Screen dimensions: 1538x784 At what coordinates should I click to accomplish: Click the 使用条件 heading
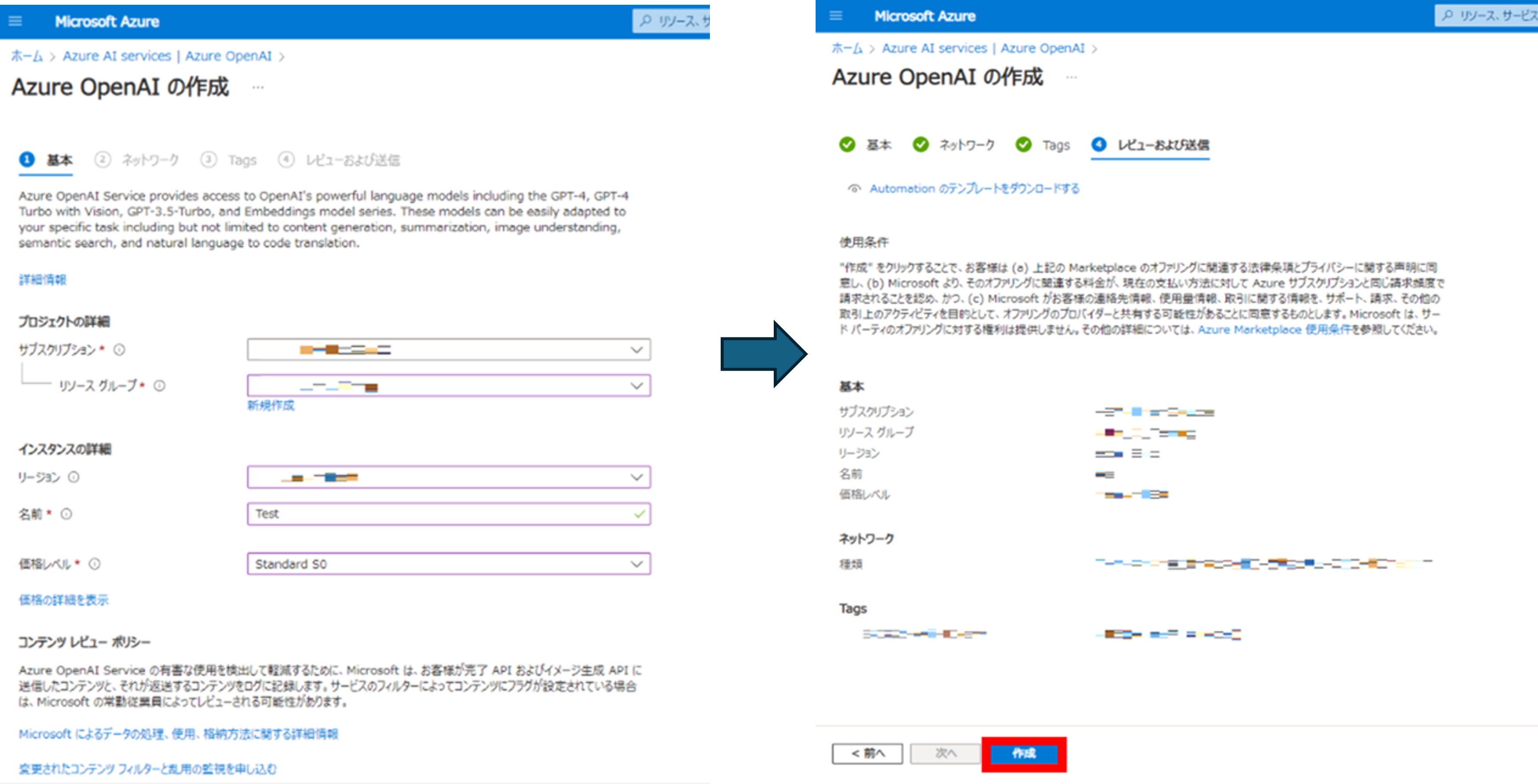tap(864, 242)
